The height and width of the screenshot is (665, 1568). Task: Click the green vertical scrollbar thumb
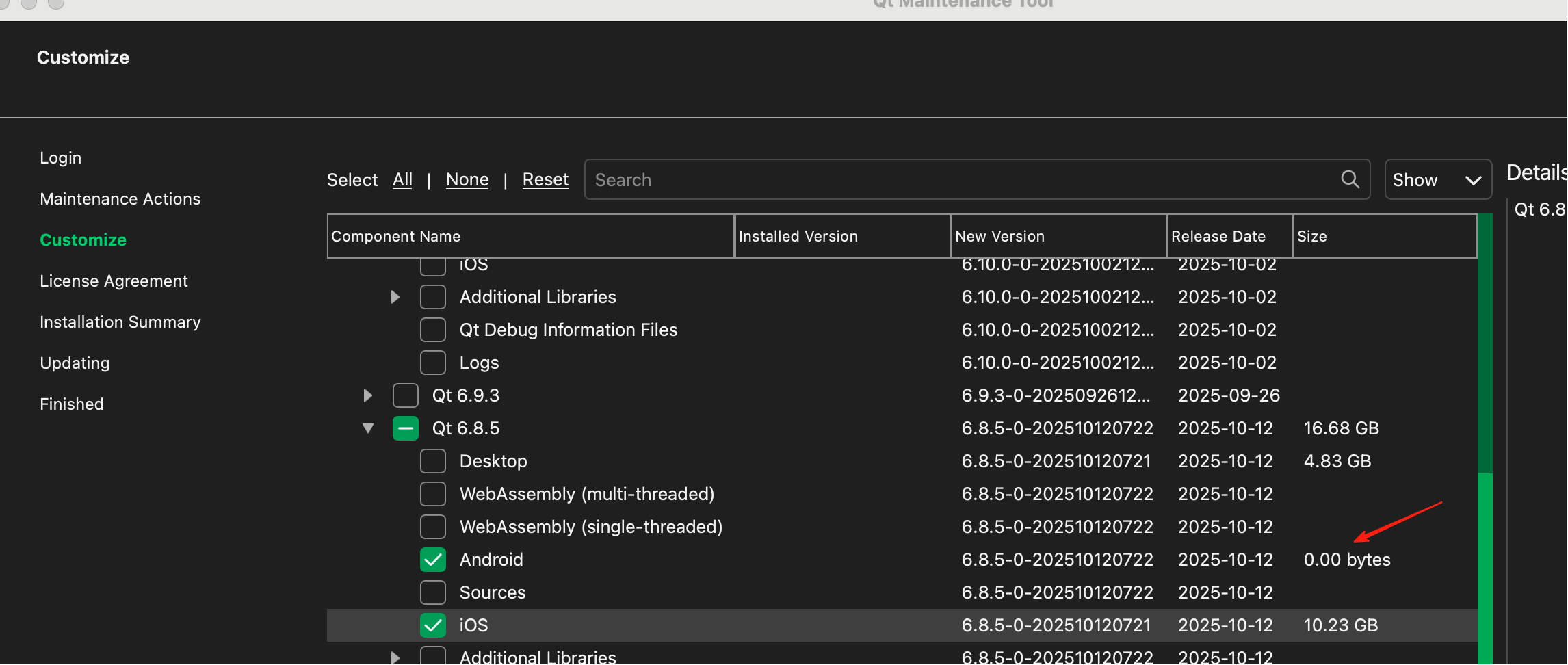click(x=1485, y=568)
